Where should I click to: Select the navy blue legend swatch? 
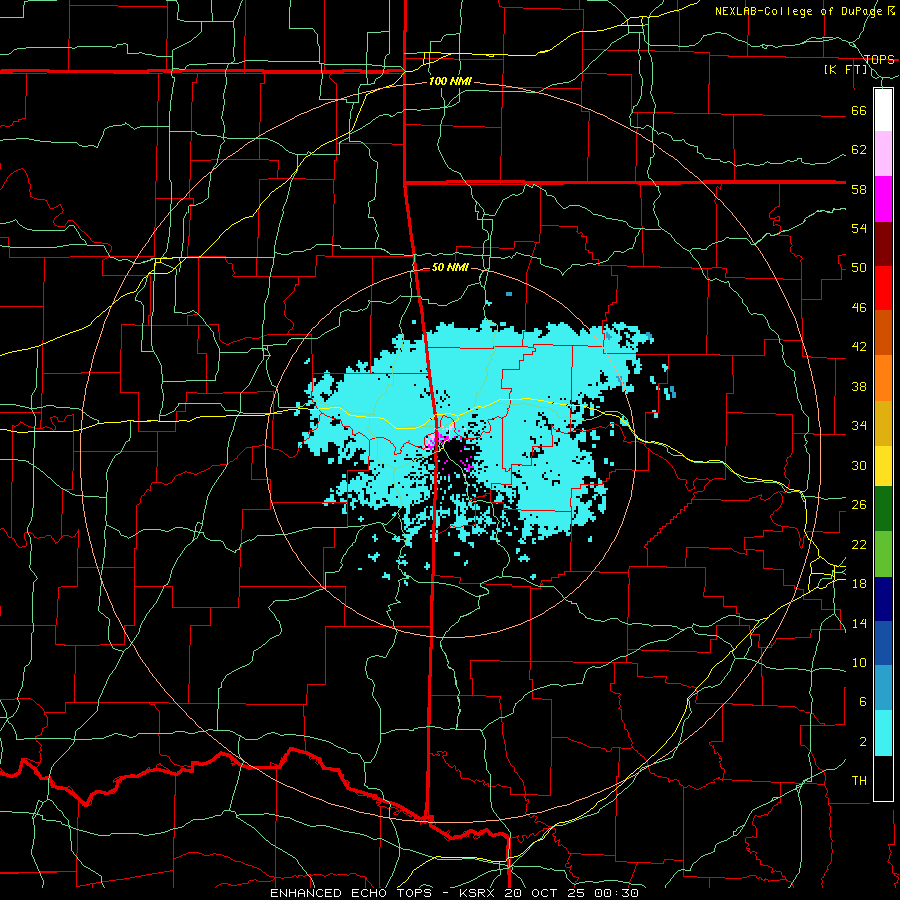point(883,599)
